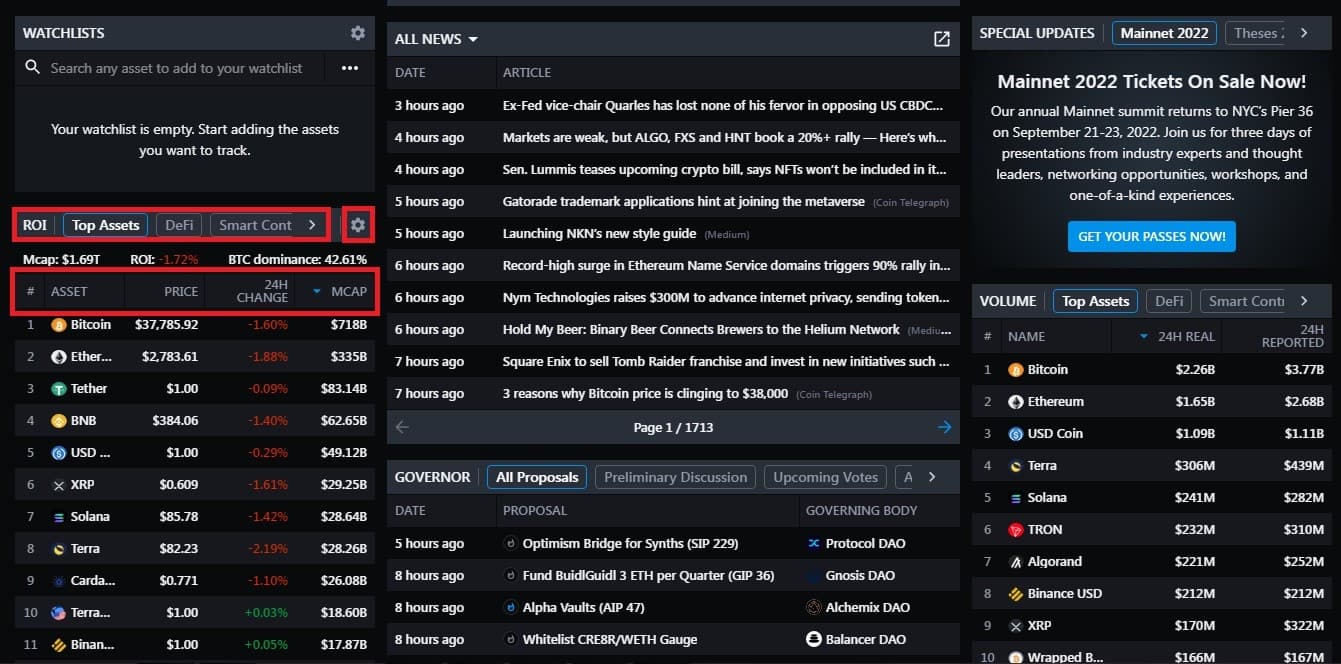
Task: Click Algorand icon in Volume panel
Action: click(1016, 562)
